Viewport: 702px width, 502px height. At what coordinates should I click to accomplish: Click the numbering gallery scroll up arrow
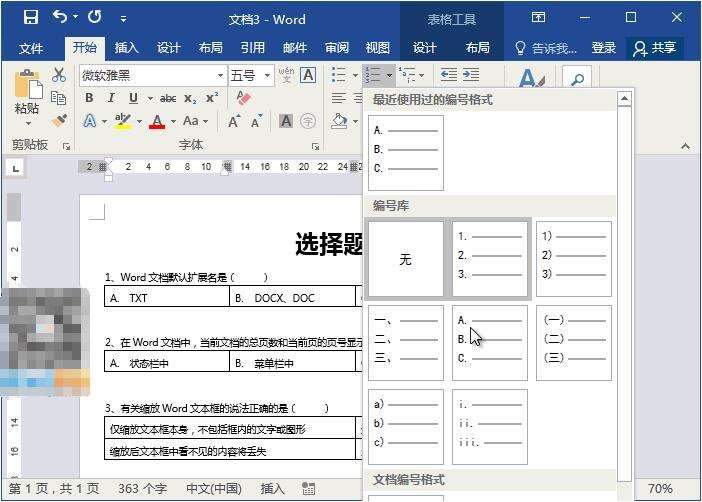pos(625,99)
